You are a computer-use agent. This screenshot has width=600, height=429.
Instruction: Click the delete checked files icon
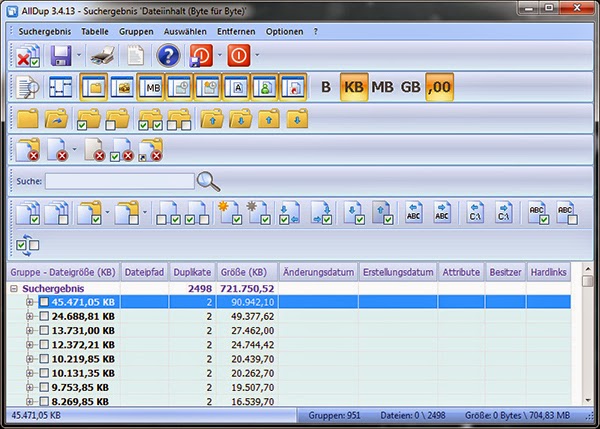[x=121, y=150]
